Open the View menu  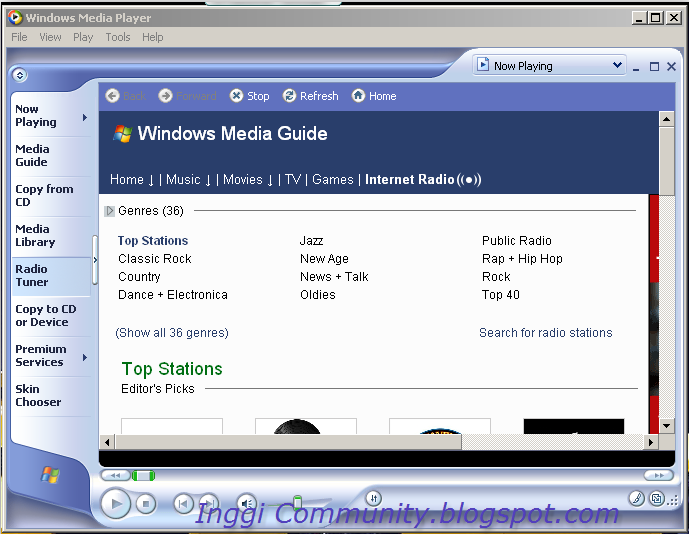coord(50,37)
